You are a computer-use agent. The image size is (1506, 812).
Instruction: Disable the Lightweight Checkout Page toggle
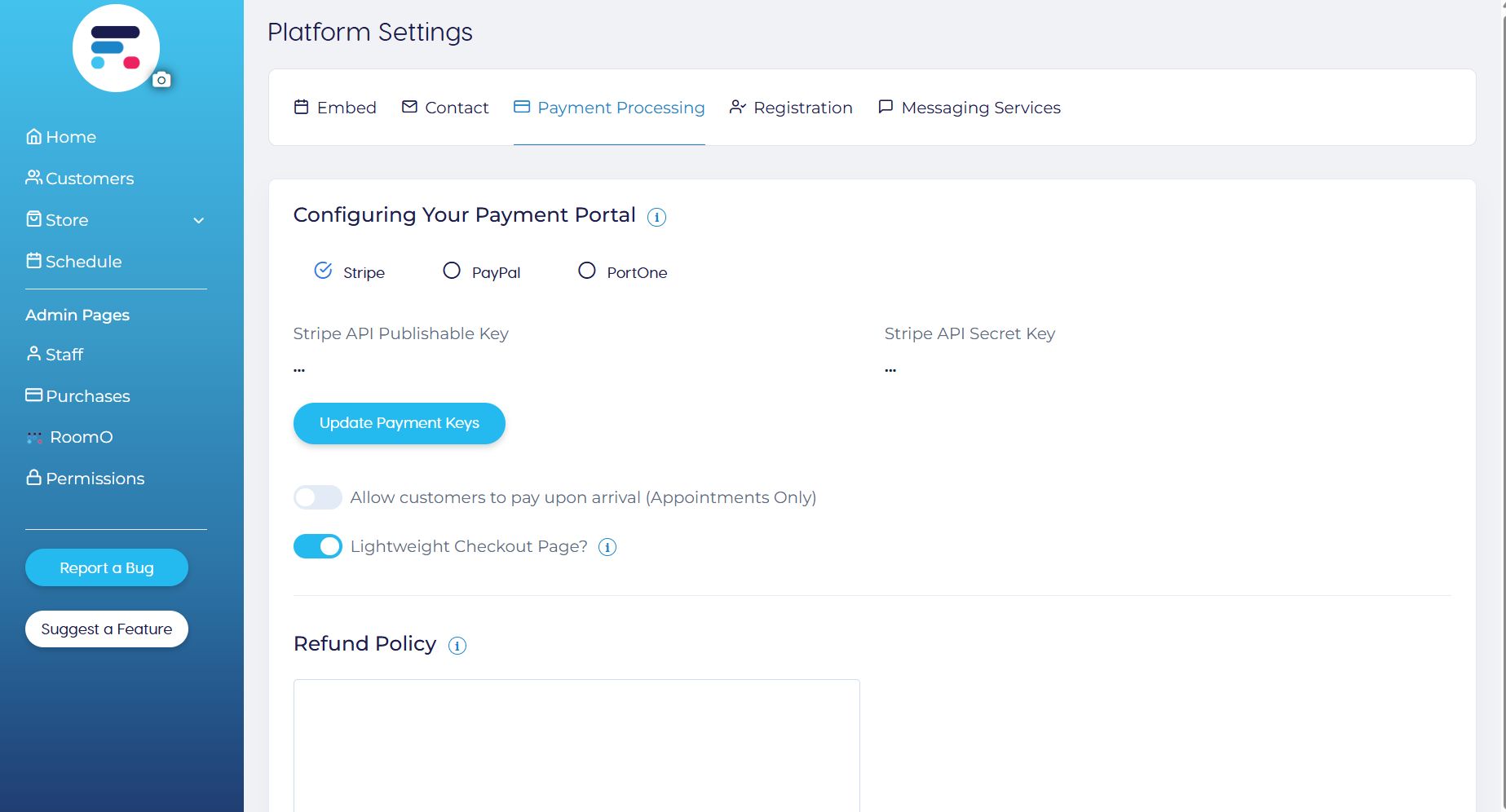318,546
